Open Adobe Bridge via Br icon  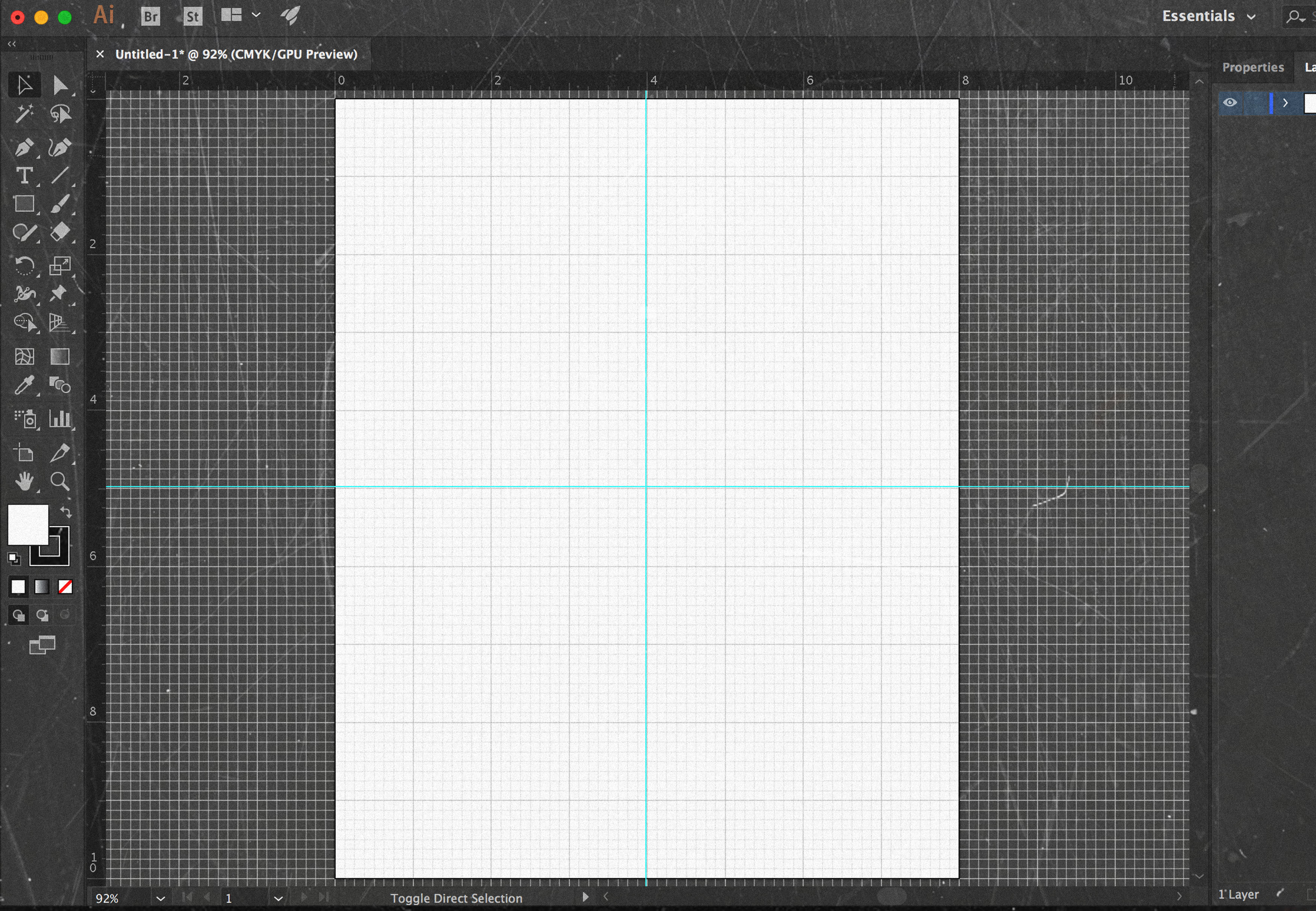click(x=151, y=17)
